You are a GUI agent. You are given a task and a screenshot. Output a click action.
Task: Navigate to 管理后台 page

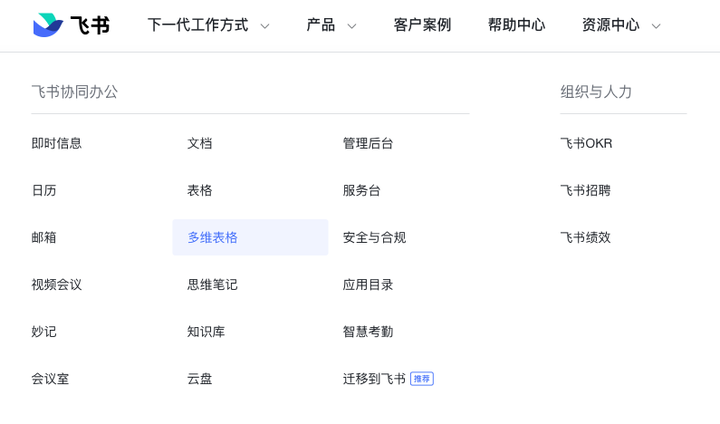[x=368, y=143]
